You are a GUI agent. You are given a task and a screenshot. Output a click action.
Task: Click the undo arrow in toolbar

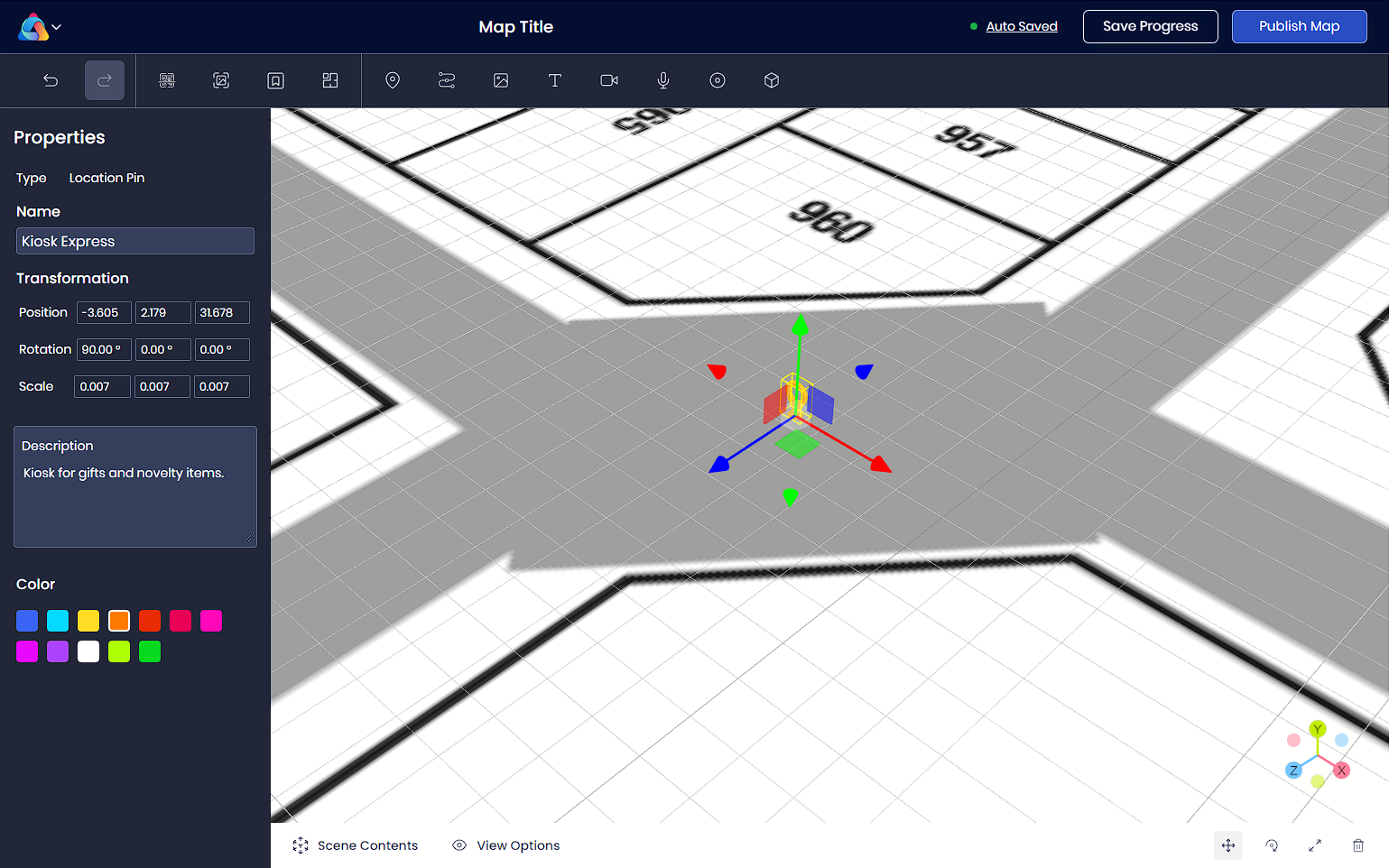51,80
